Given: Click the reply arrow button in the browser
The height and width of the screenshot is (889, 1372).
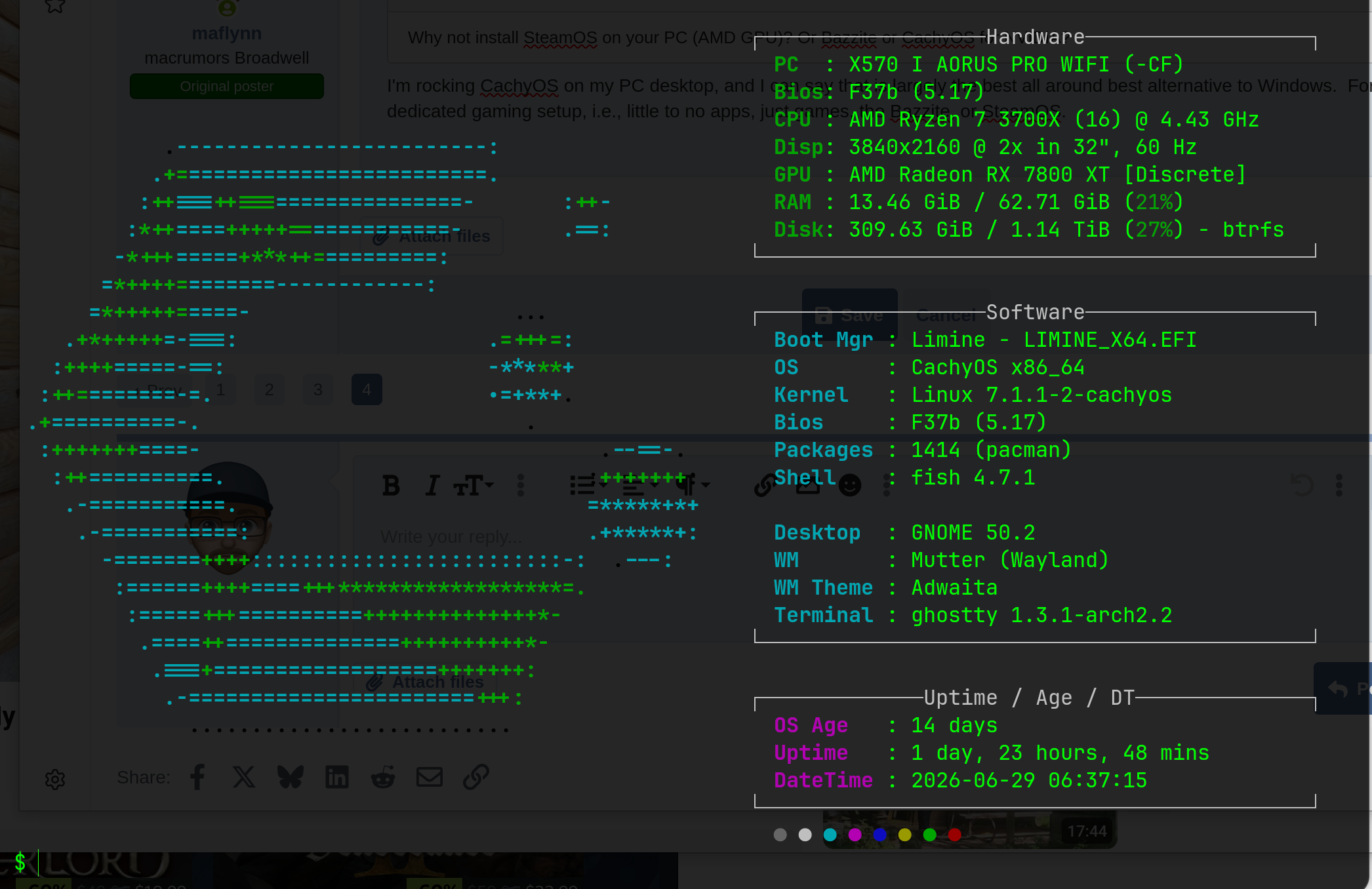Looking at the screenshot, I should point(1342,688).
